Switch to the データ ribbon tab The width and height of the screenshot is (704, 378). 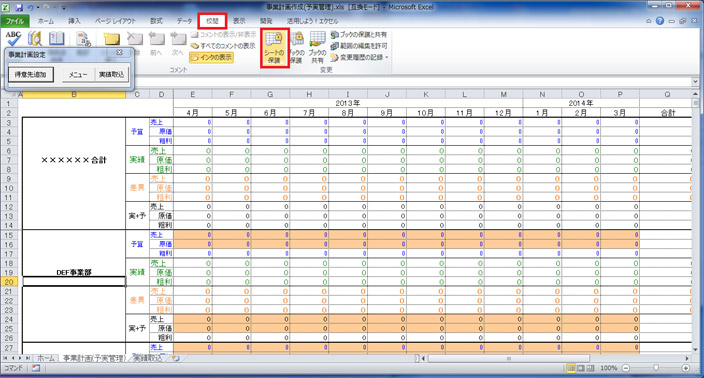(184, 21)
